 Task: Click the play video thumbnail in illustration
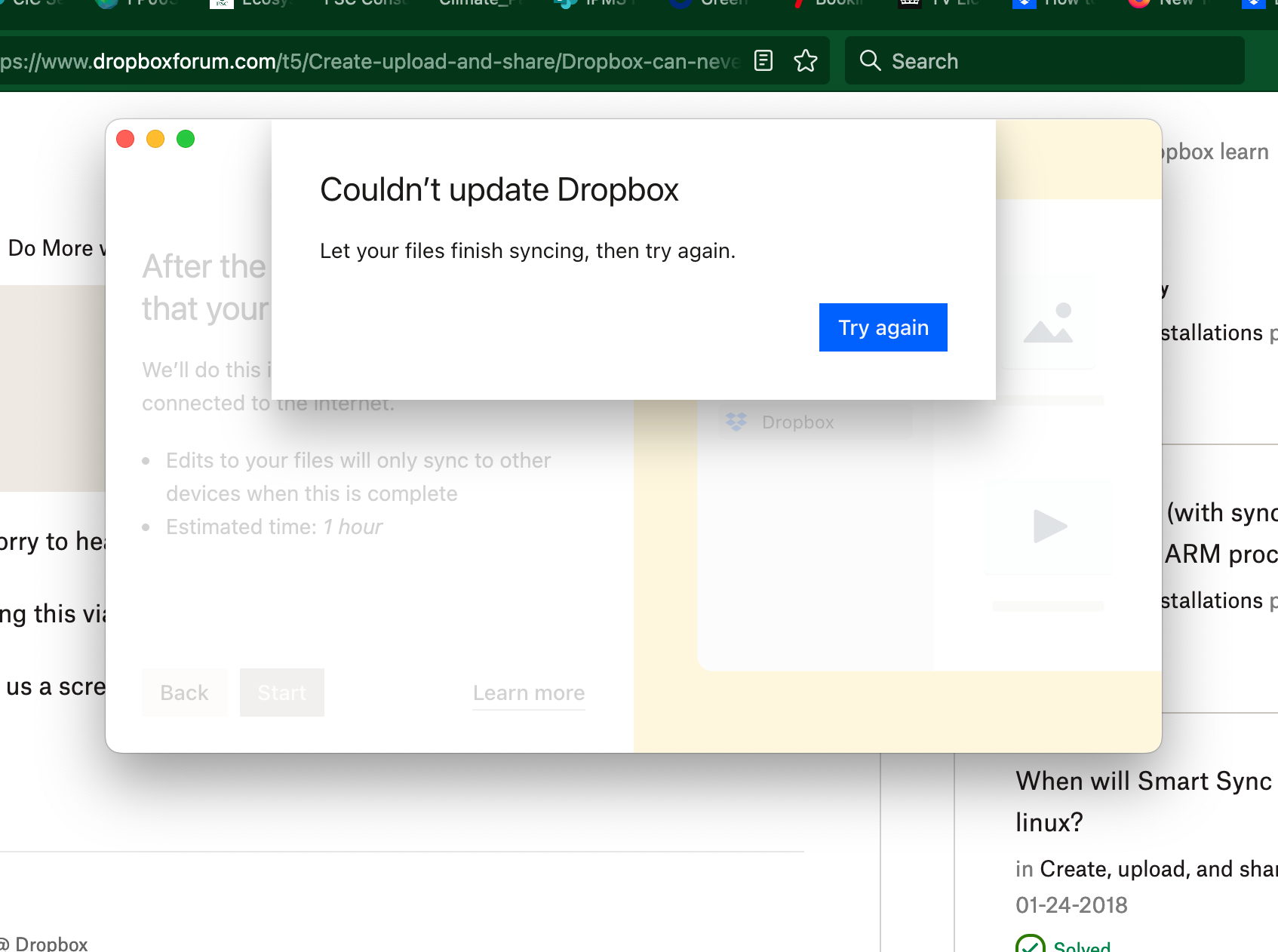click(1049, 526)
